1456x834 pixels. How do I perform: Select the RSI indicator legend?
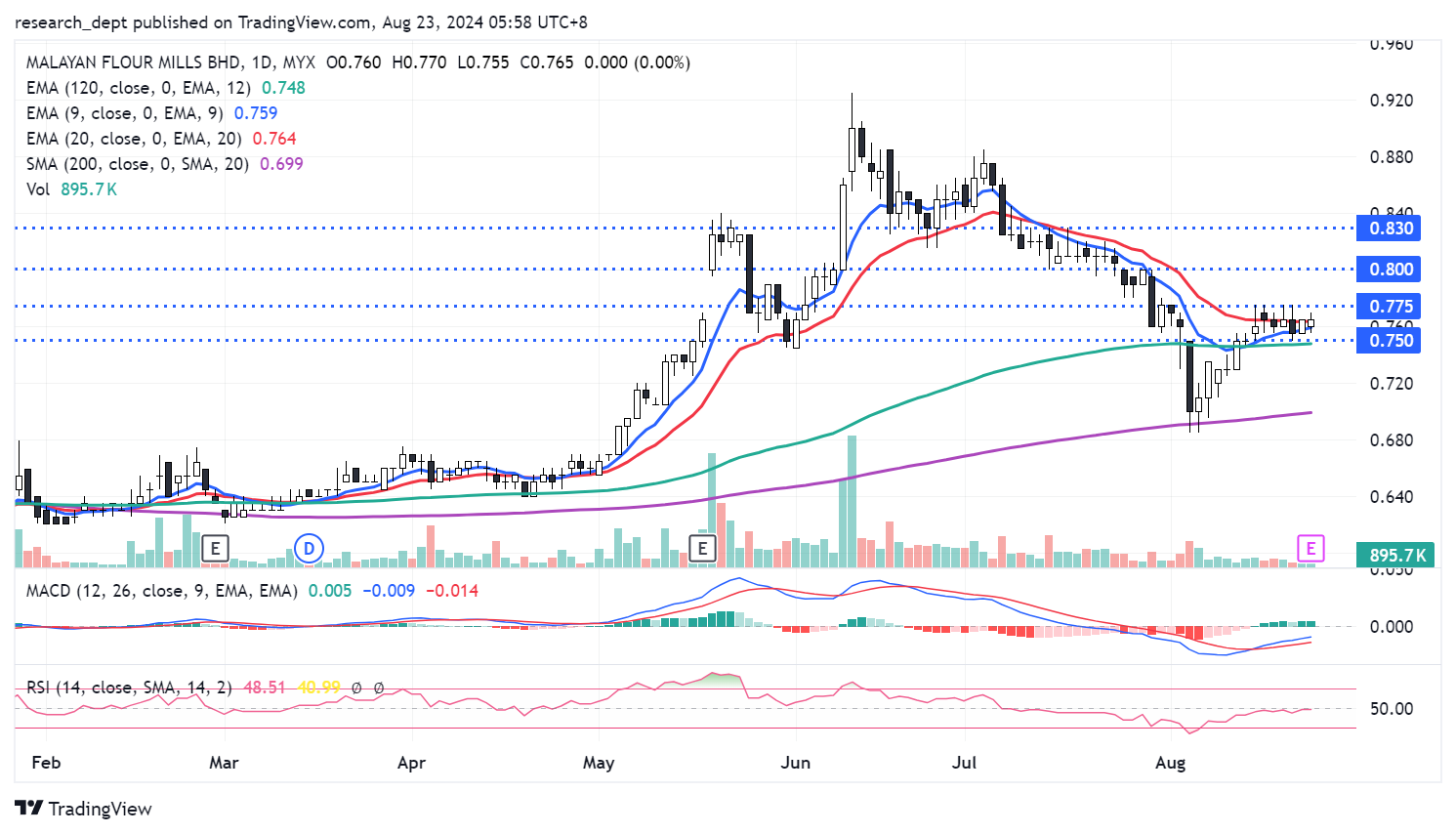[x=129, y=688]
